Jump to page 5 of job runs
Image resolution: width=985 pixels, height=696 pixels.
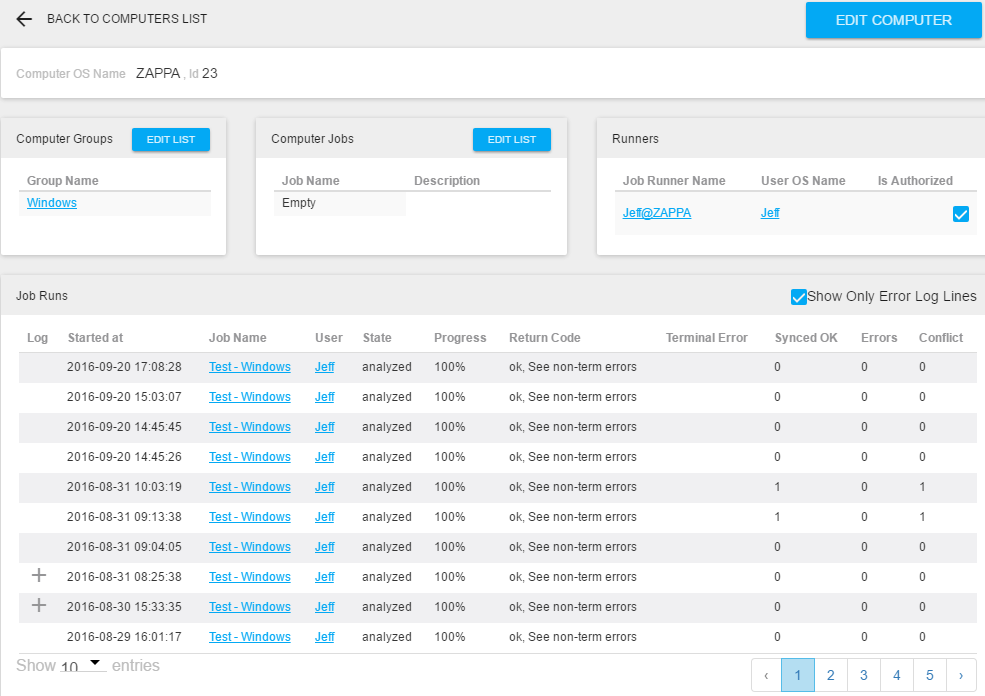(x=929, y=675)
